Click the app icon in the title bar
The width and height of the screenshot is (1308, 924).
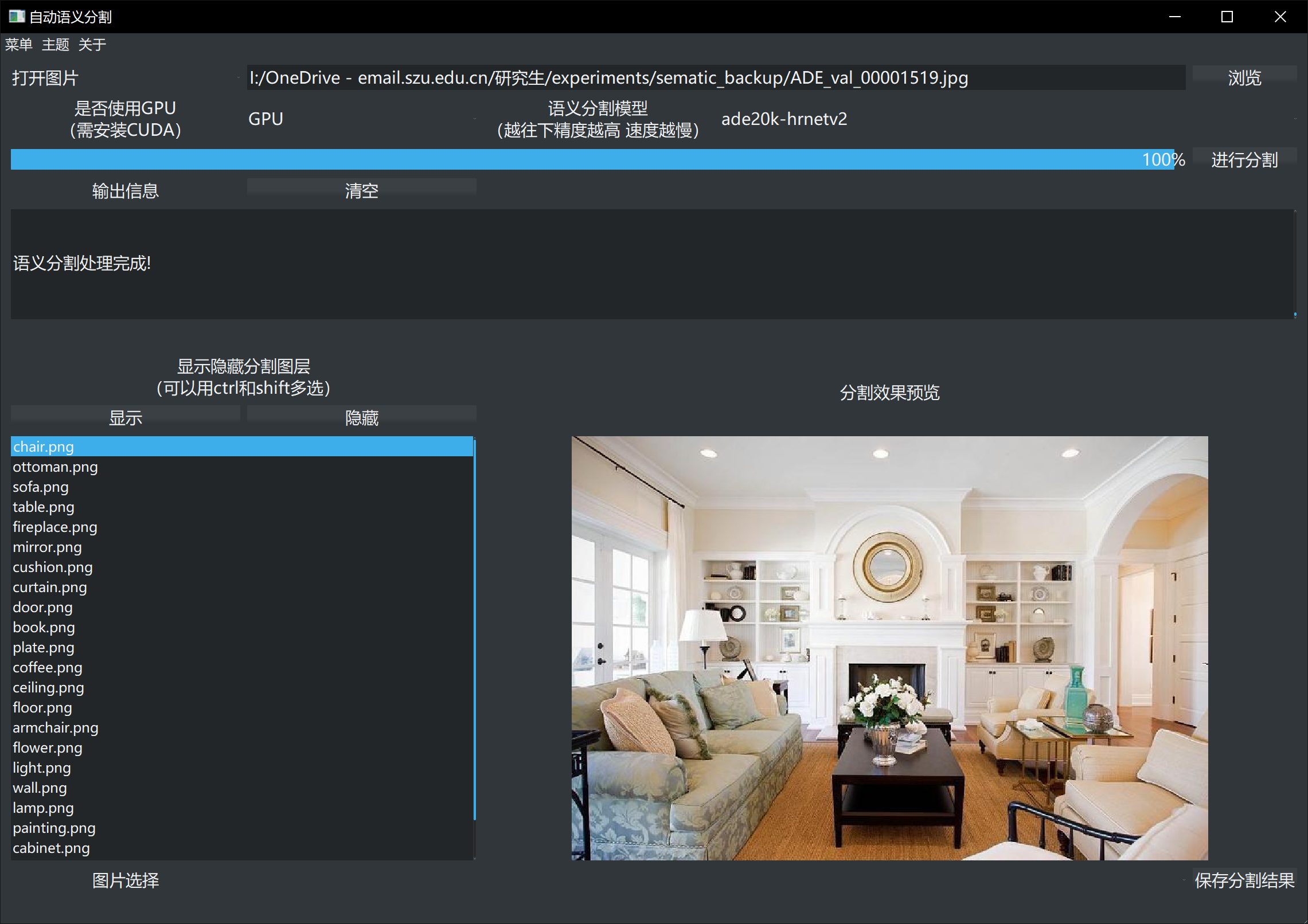point(16,17)
